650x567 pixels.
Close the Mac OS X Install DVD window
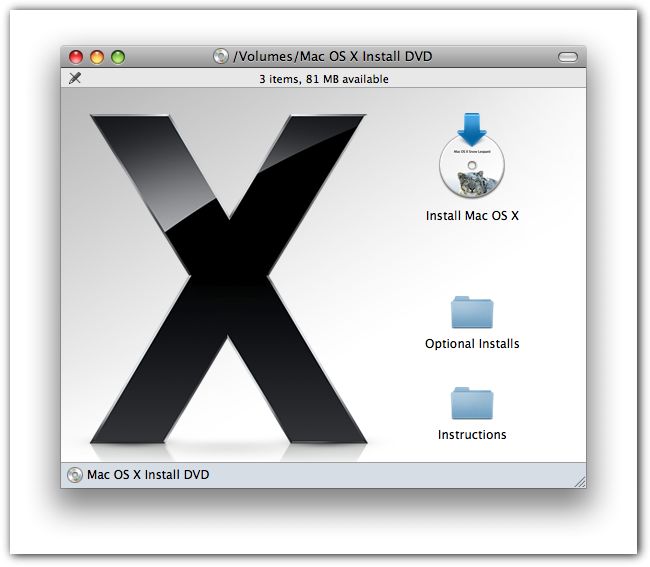click(x=78, y=57)
